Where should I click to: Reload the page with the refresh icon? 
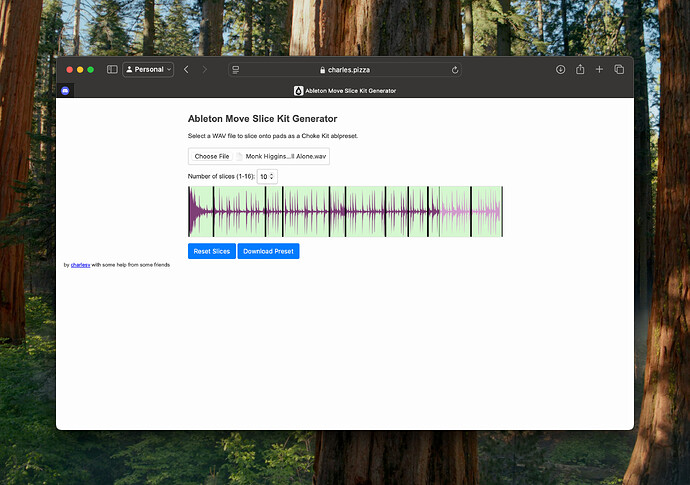[455, 70]
